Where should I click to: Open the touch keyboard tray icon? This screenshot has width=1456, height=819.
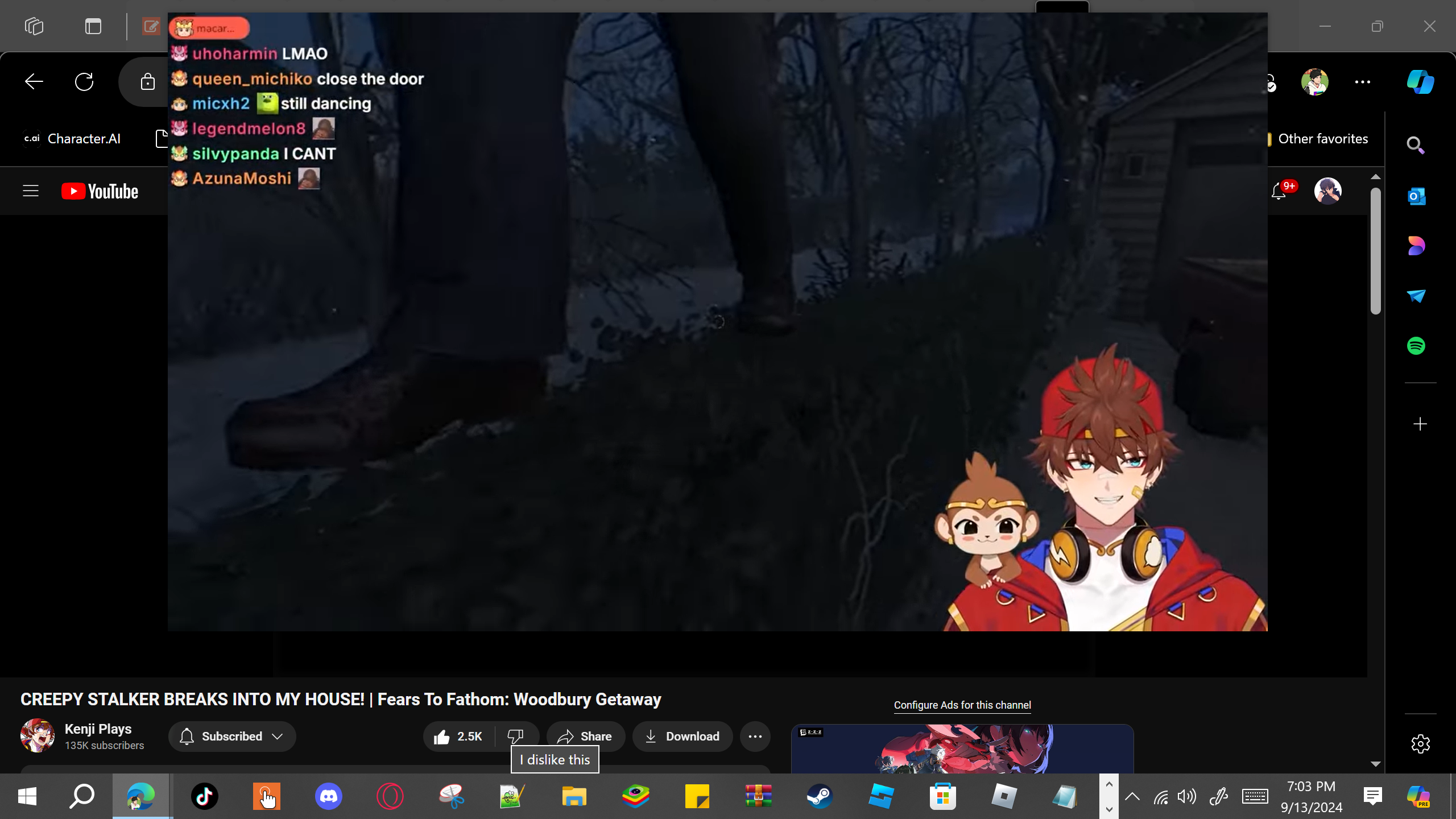[x=1255, y=796]
